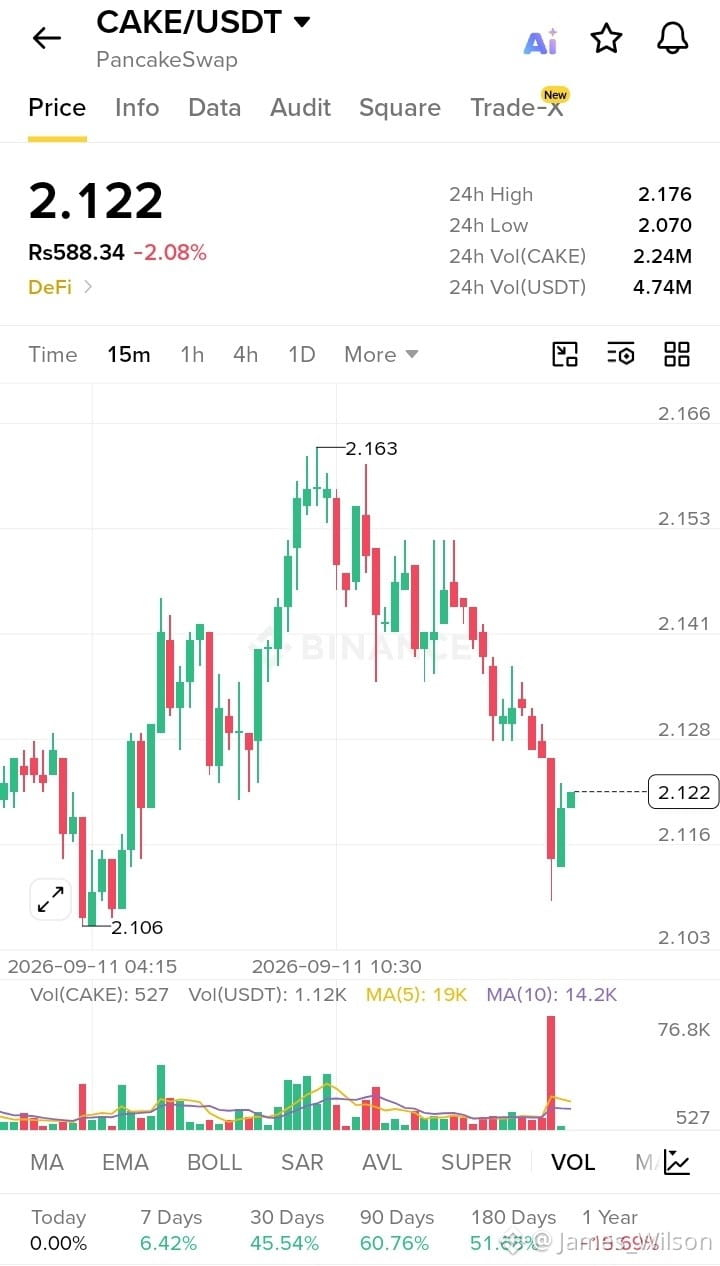The height and width of the screenshot is (1266, 720).
Task: Tap the back arrow icon
Action: pyautogui.click(x=47, y=39)
